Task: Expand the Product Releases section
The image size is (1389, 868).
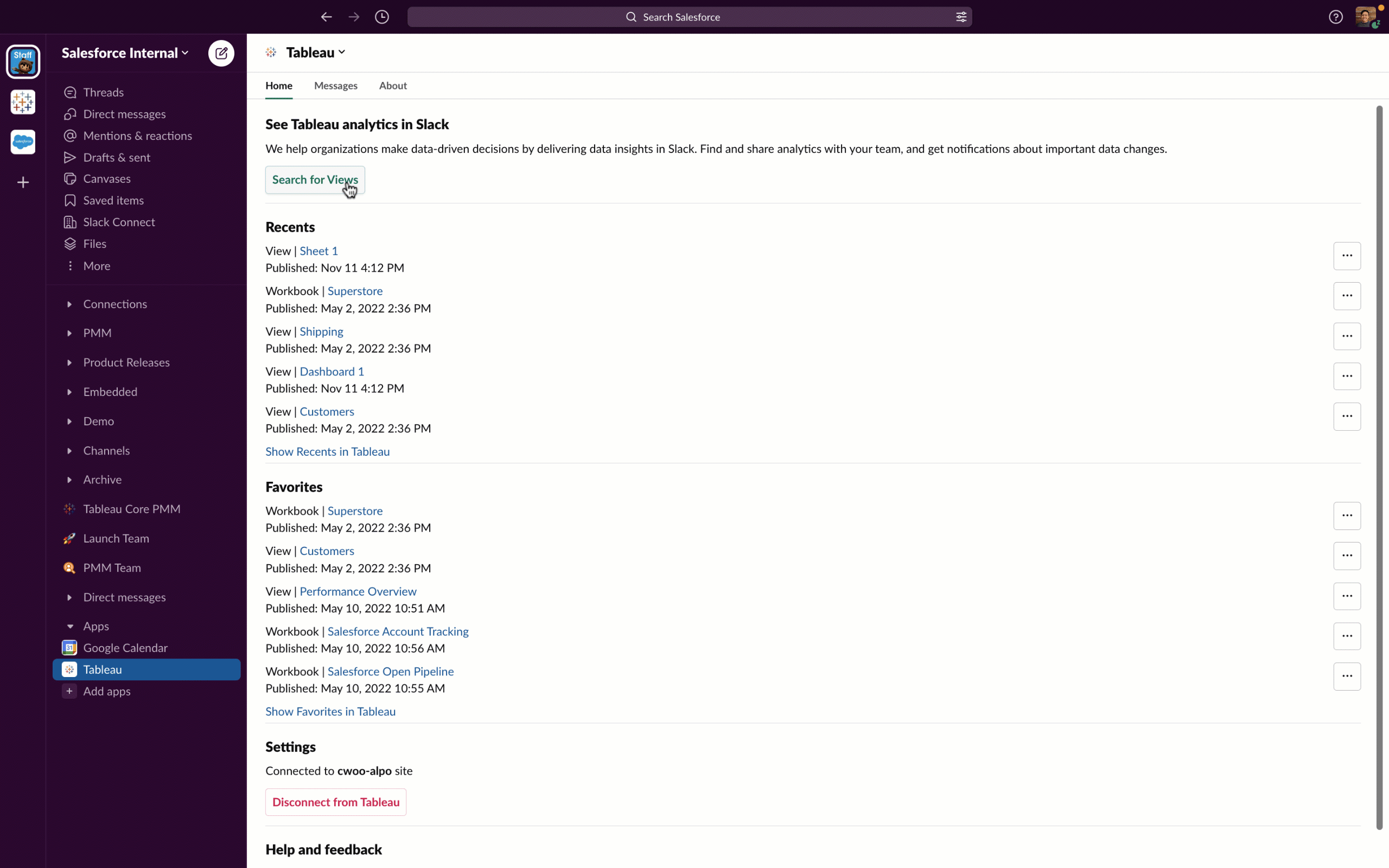Action: click(x=68, y=362)
